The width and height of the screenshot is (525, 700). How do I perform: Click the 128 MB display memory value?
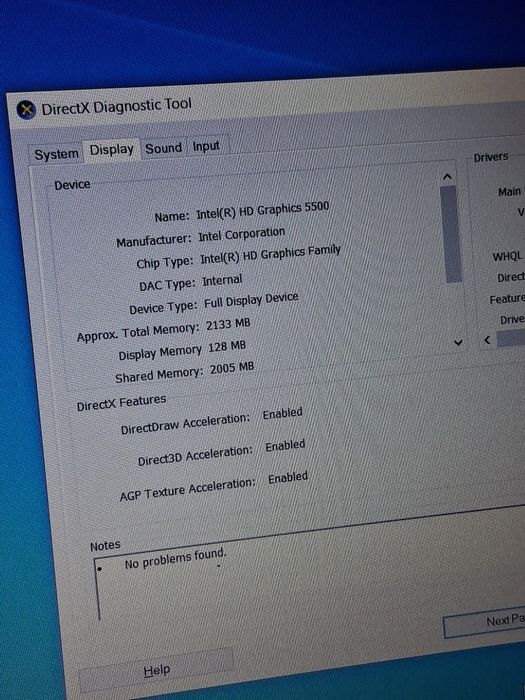click(227, 346)
